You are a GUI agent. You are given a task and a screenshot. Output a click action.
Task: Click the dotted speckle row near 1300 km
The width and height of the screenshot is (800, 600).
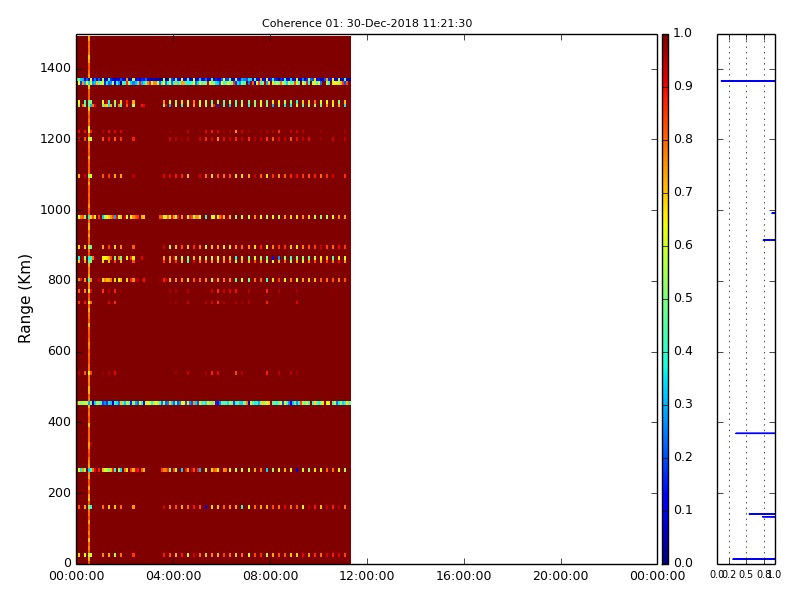(212, 104)
